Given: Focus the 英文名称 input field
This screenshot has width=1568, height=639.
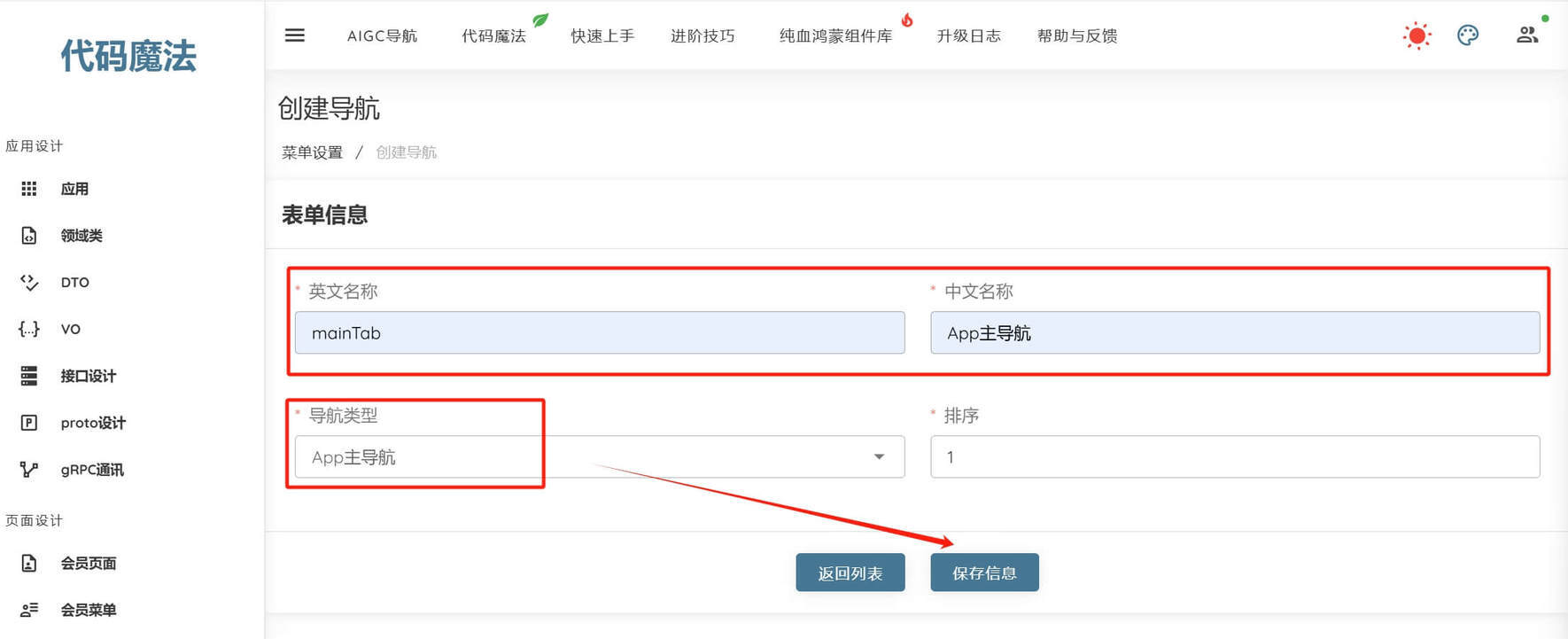Looking at the screenshot, I should pos(600,332).
